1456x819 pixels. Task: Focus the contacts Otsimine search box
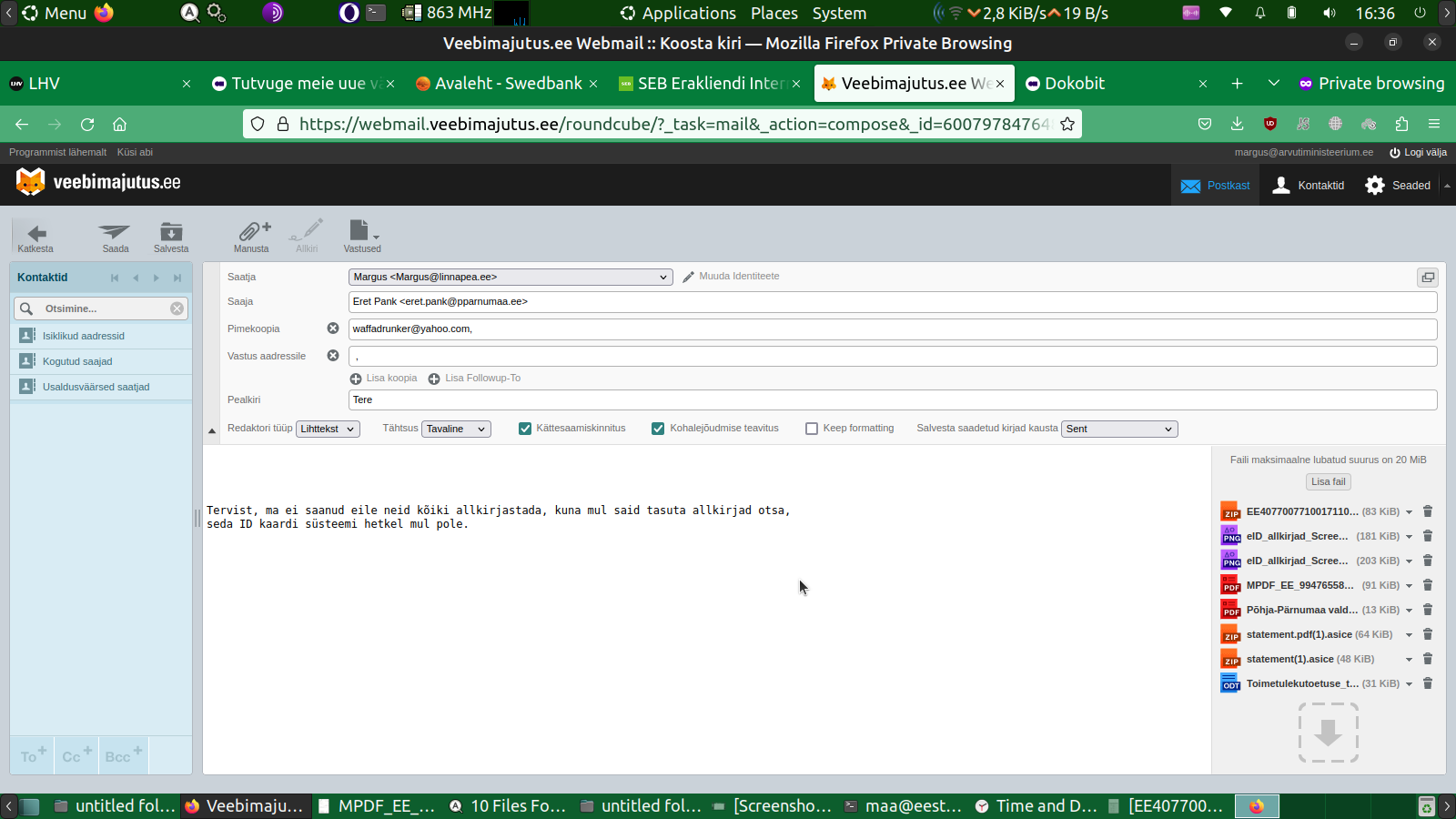[101, 308]
